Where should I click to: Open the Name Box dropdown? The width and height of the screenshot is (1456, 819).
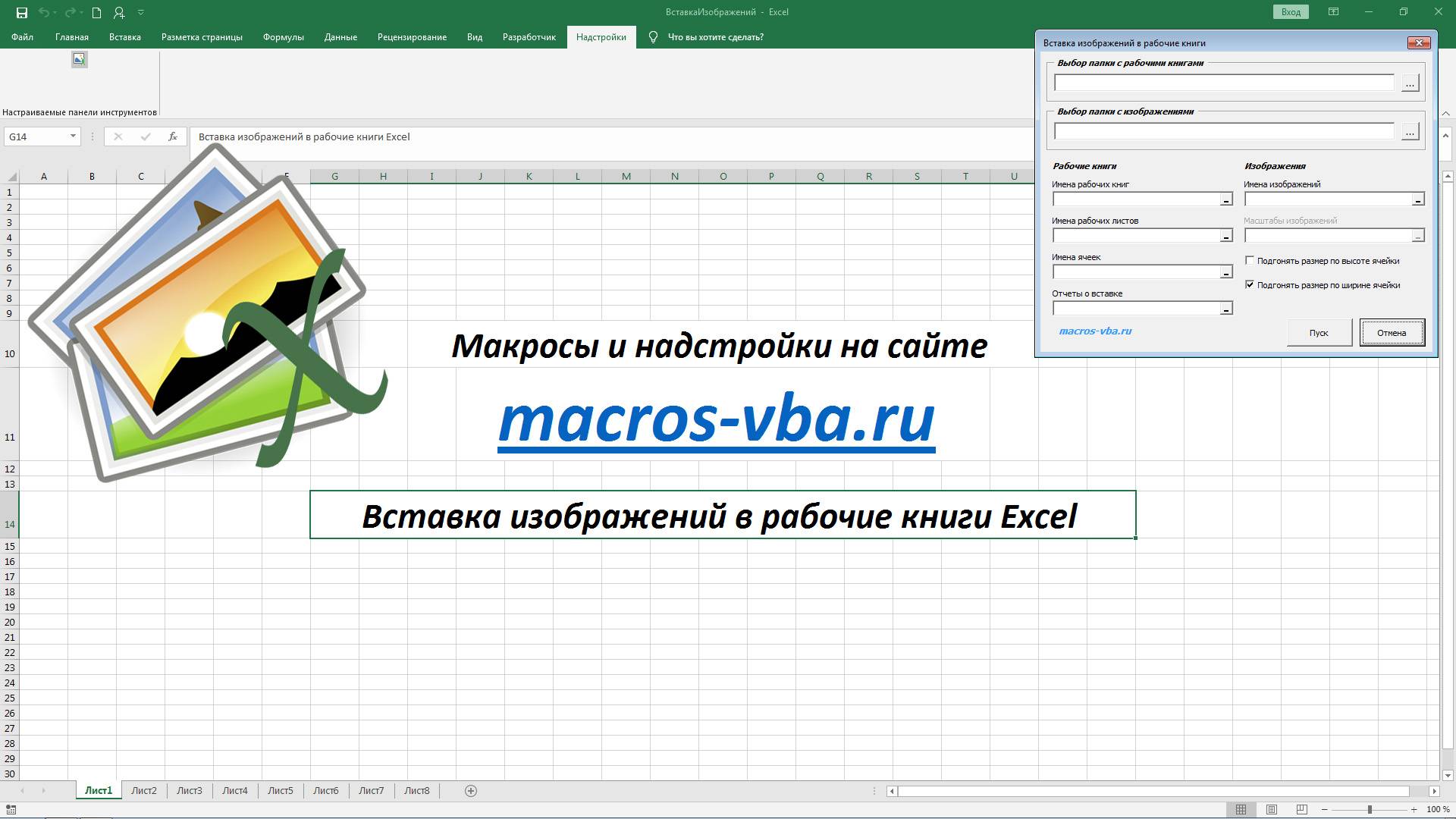[73, 136]
